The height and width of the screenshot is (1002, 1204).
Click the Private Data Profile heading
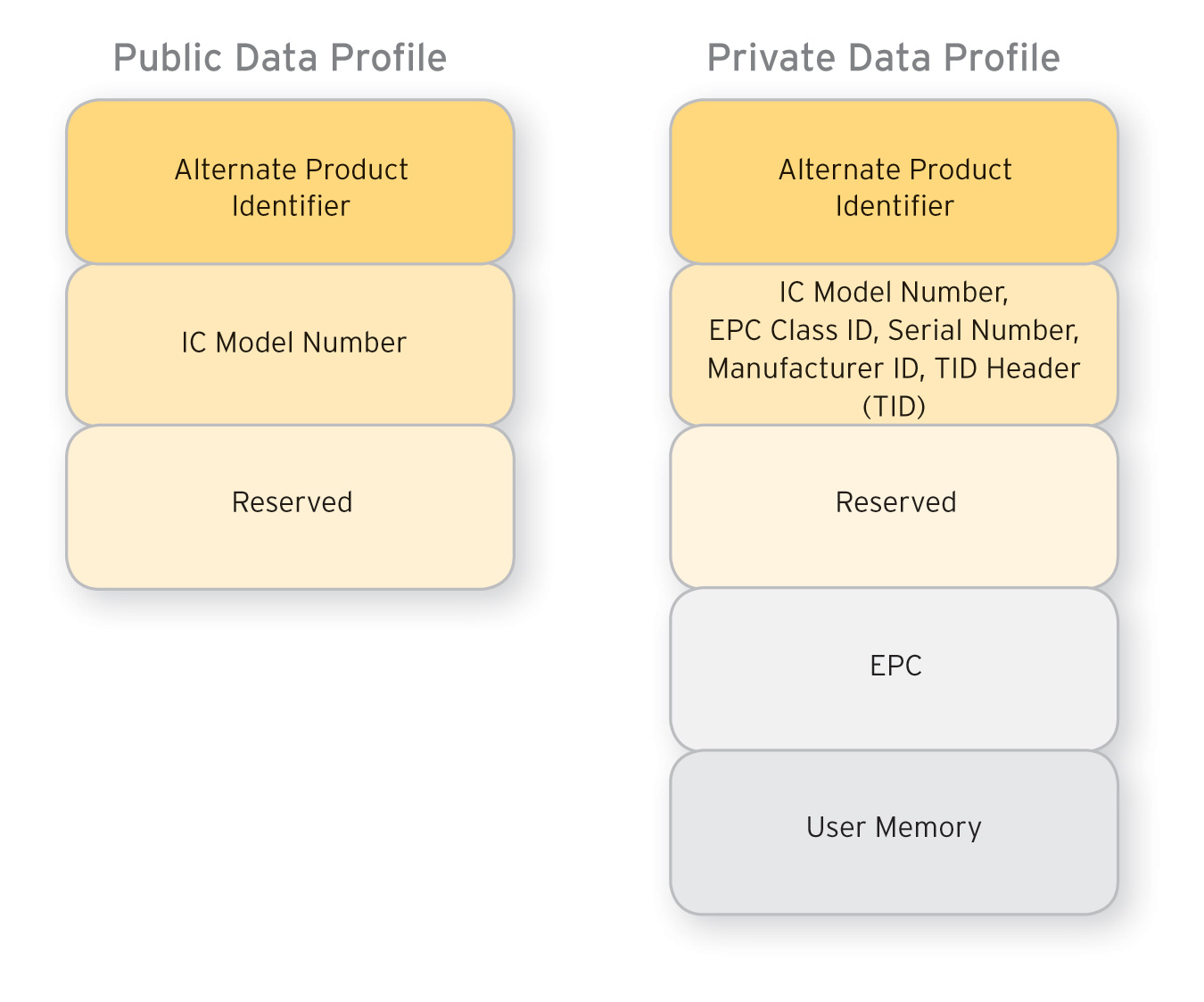883,58
